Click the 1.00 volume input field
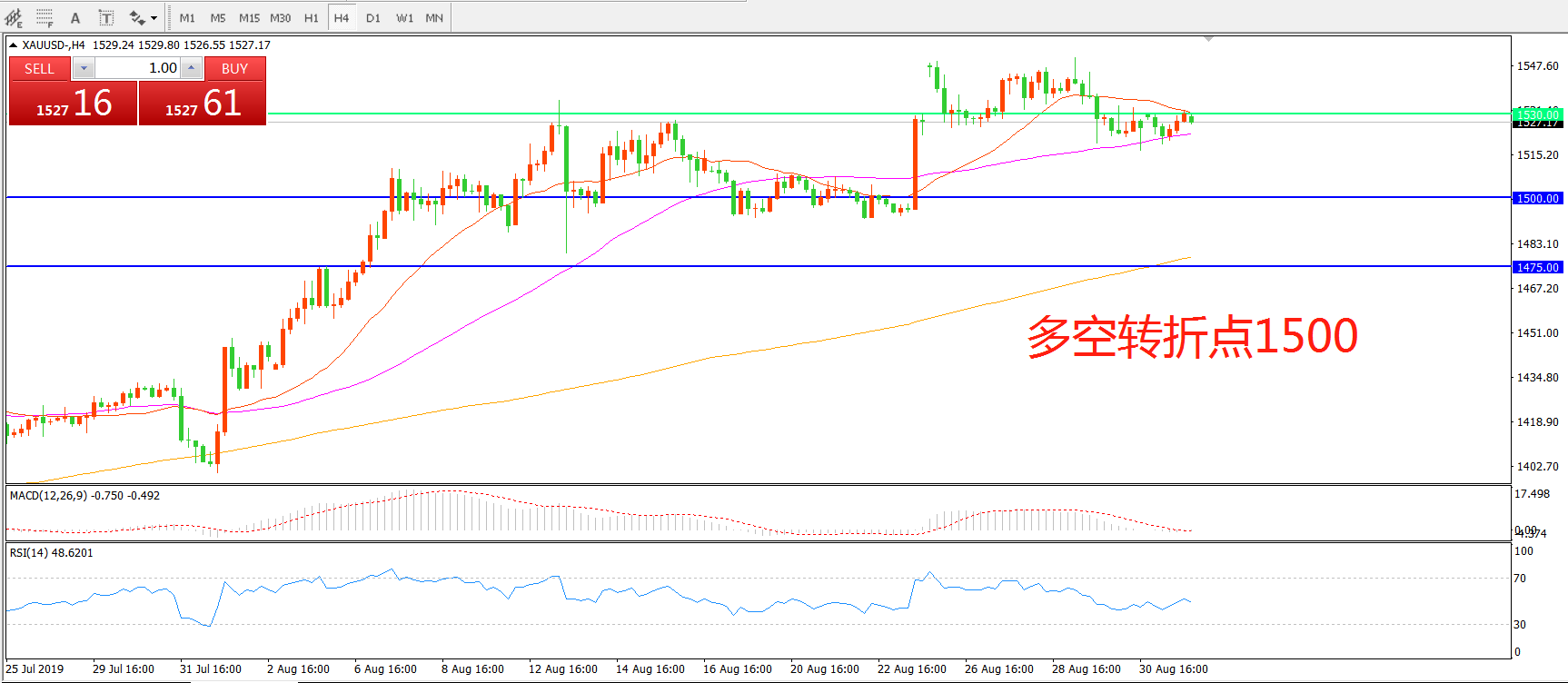1568x683 pixels. click(138, 68)
